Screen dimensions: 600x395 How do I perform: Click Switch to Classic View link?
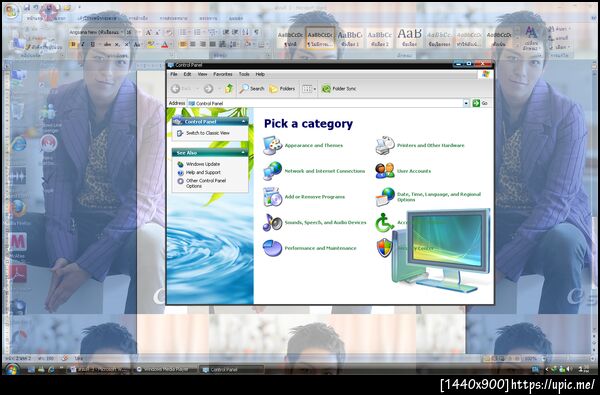208,133
